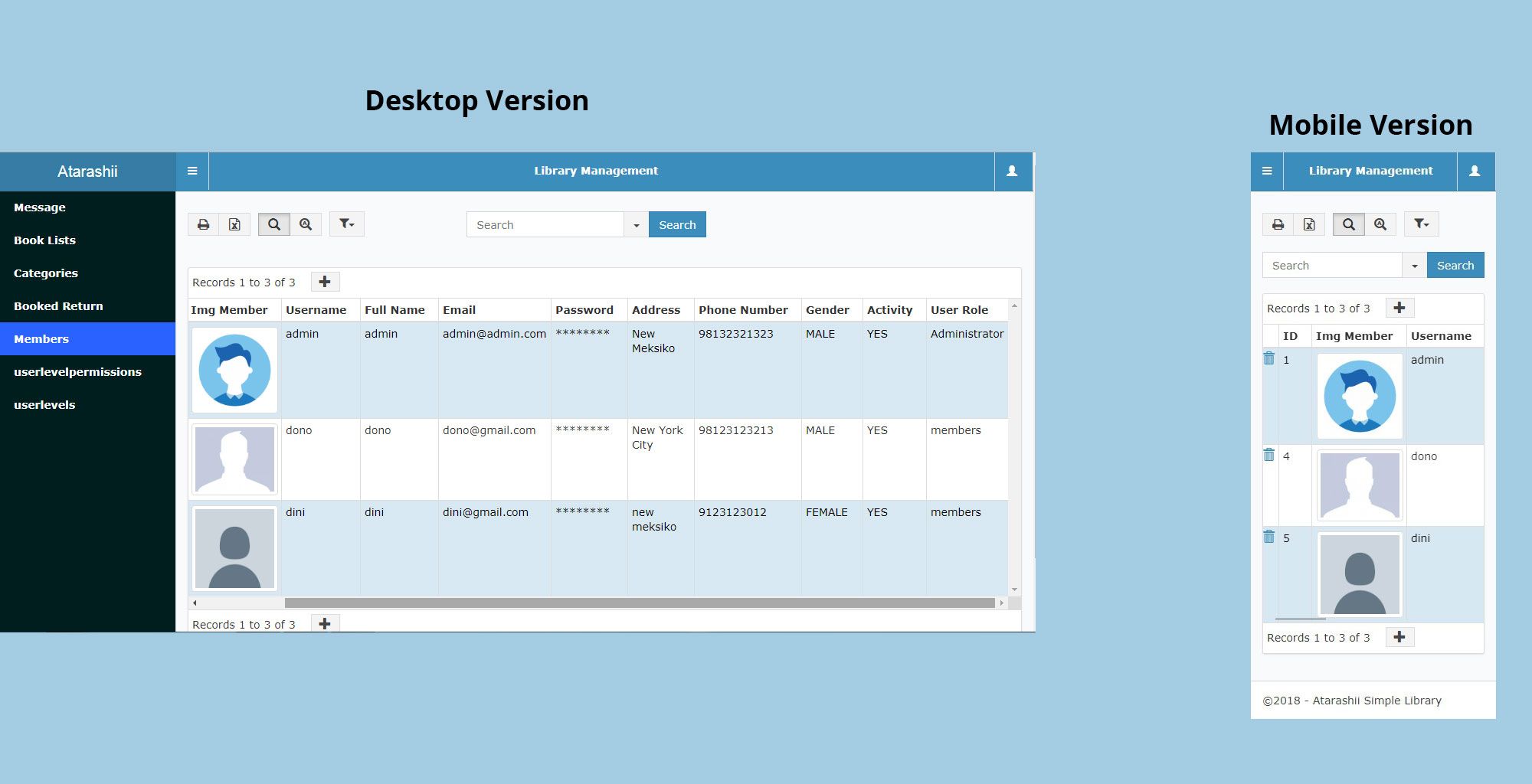Expand desktop search options caret
Screen dimensions: 1532x784
point(636,225)
